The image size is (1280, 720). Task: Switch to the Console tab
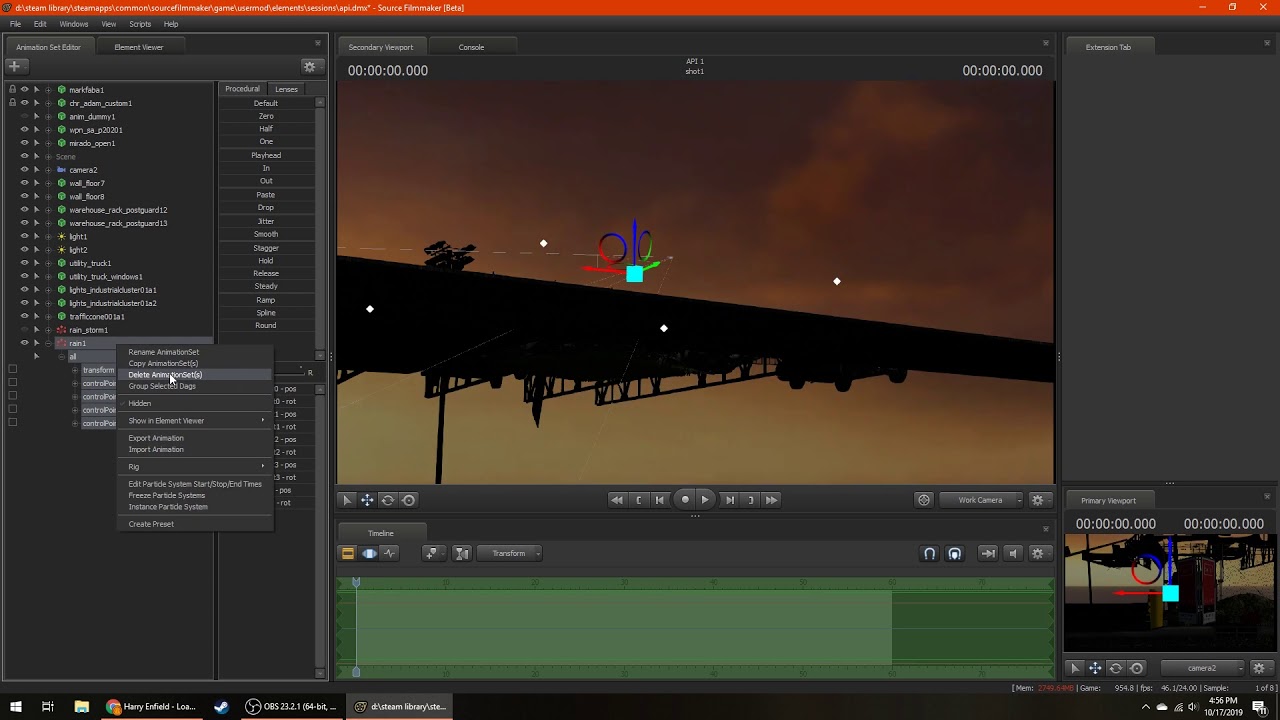click(471, 47)
